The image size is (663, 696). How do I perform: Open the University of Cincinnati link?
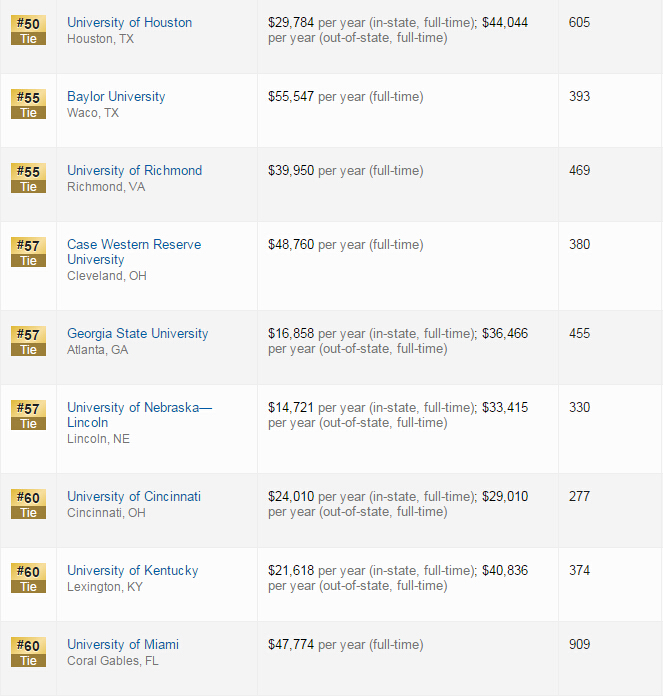(134, 496)
